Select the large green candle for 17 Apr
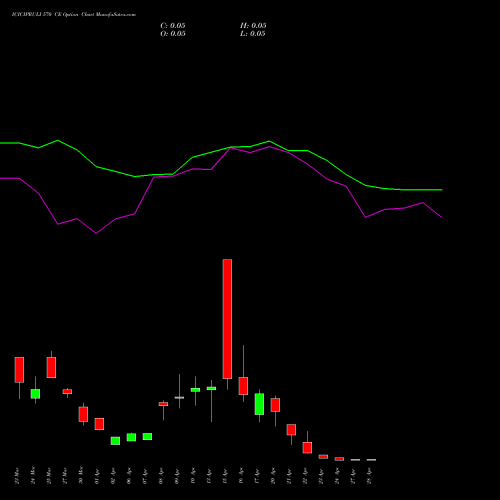The width and height of the screenshot is (500, 500). pyautogui.click(x=259, y=404)
